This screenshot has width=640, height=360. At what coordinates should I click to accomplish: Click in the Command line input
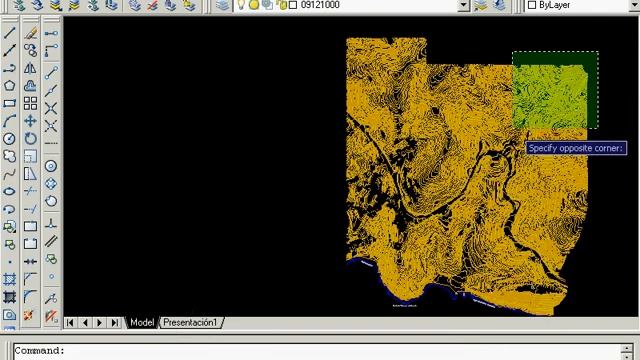316,351
